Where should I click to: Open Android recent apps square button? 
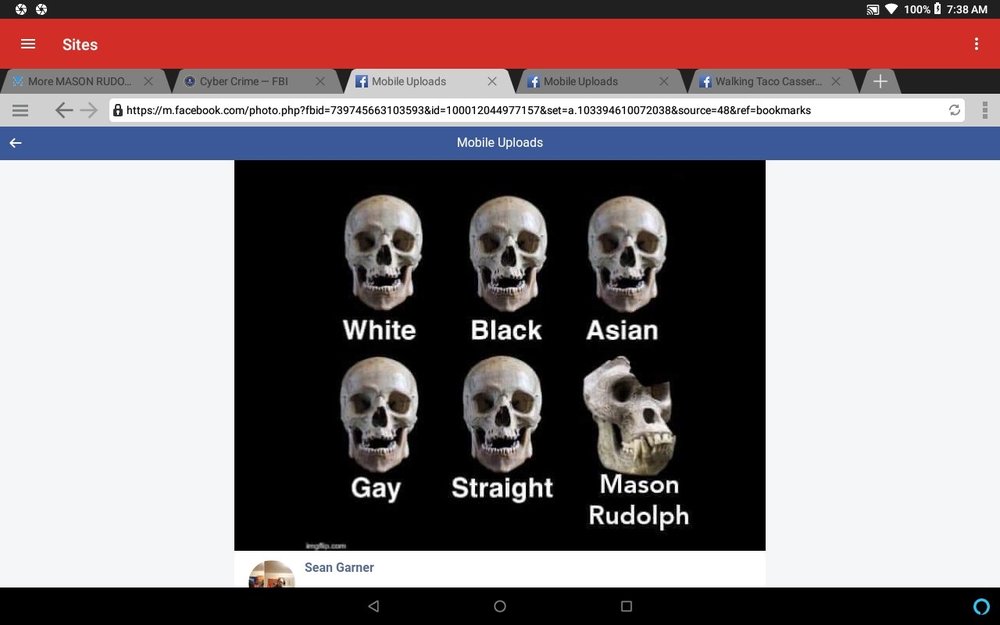pos(626,606)
